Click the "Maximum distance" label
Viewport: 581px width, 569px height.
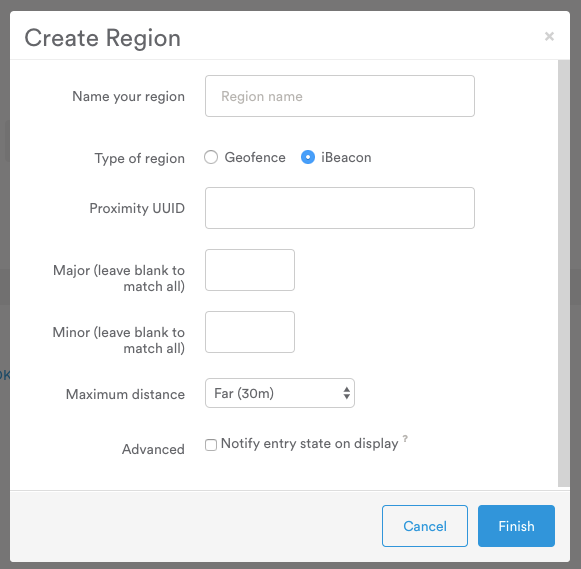(x=125, y=394)
